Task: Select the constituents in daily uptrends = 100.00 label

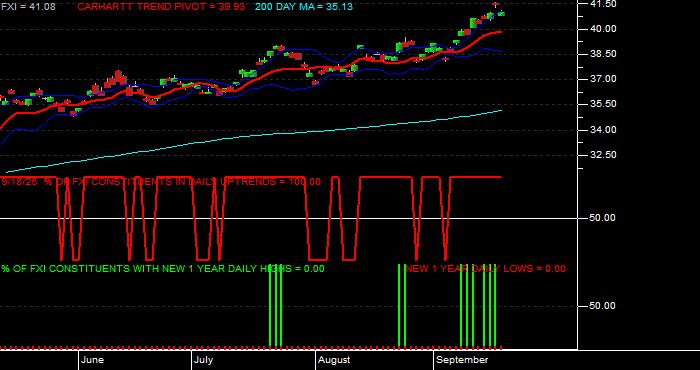Action: 161,182
